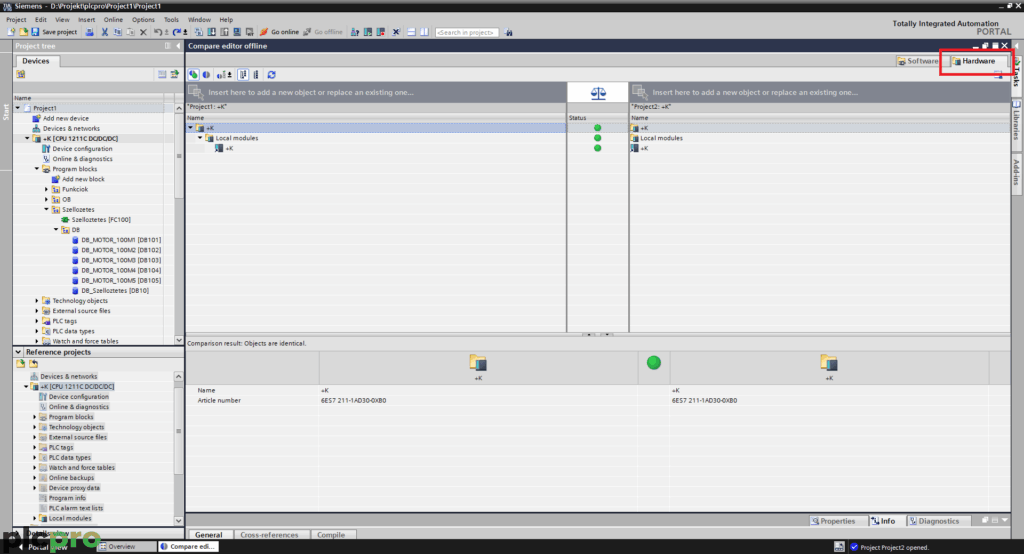The width and height of the screenshot is (1024, 554).
Task: Collapse the Szellozetes folder
Action: [x=46, y=210]
